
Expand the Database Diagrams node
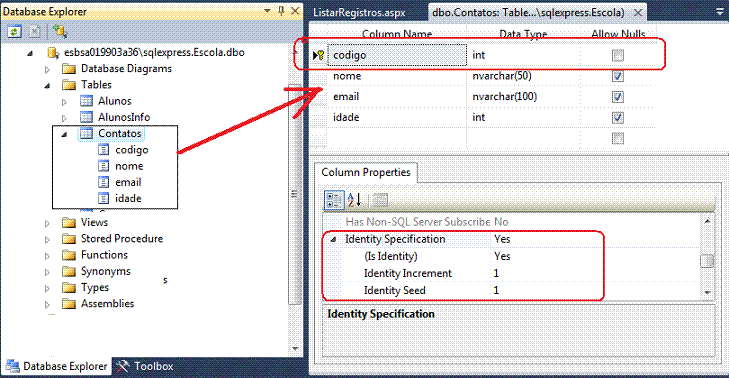tap(47, 70)
